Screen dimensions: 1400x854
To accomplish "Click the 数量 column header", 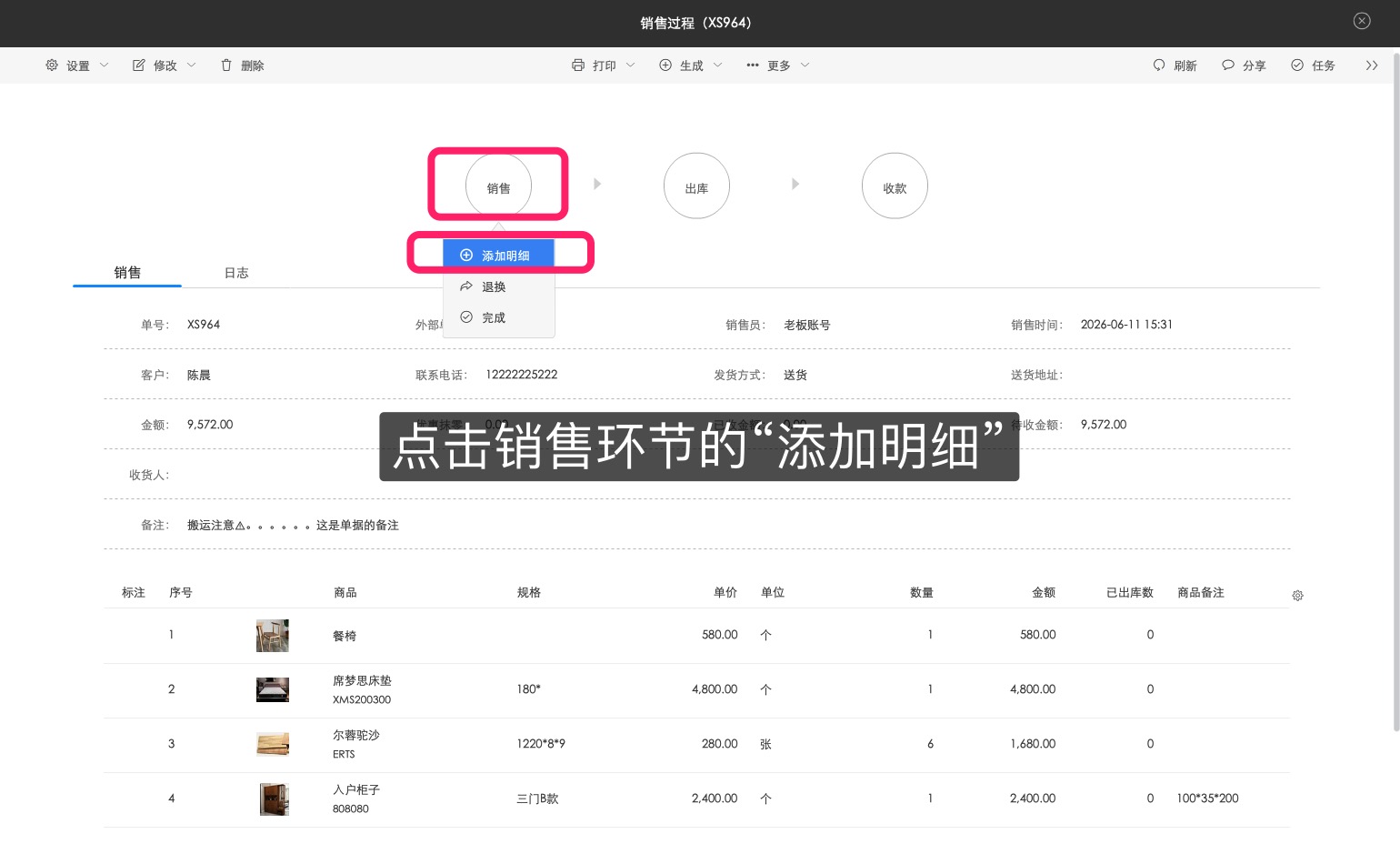I will click(x=922, y=593).
